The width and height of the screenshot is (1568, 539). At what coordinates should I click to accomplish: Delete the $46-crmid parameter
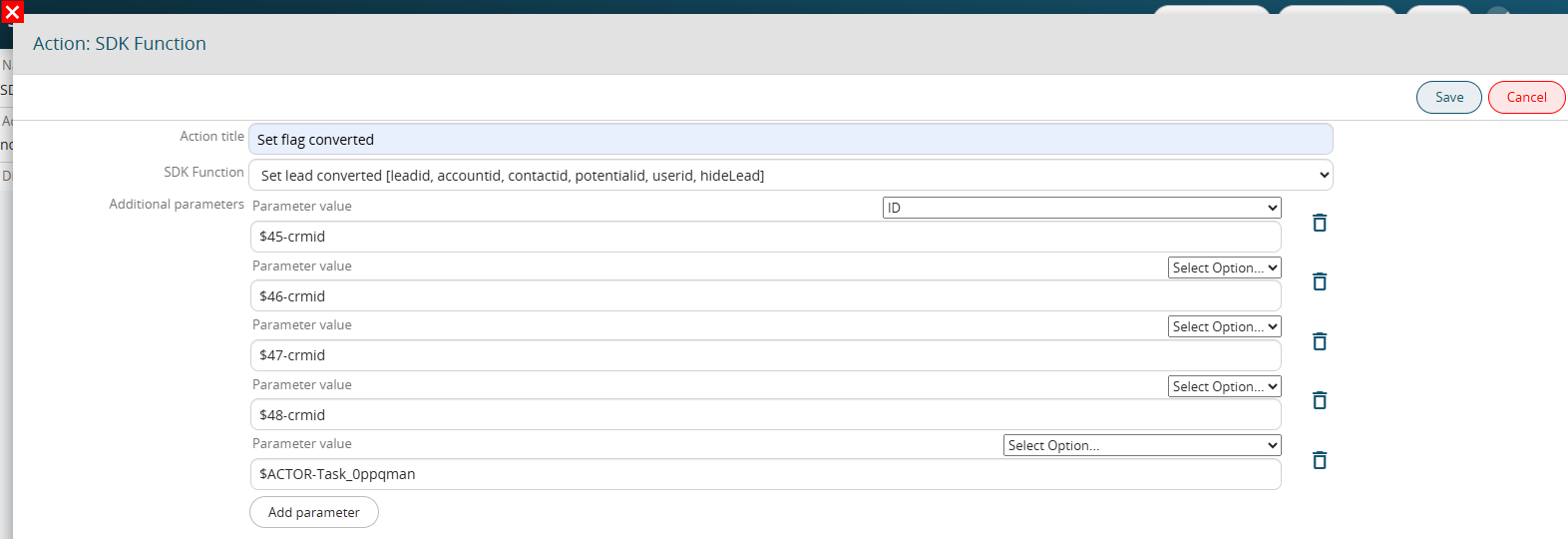tap(1319, 281)
